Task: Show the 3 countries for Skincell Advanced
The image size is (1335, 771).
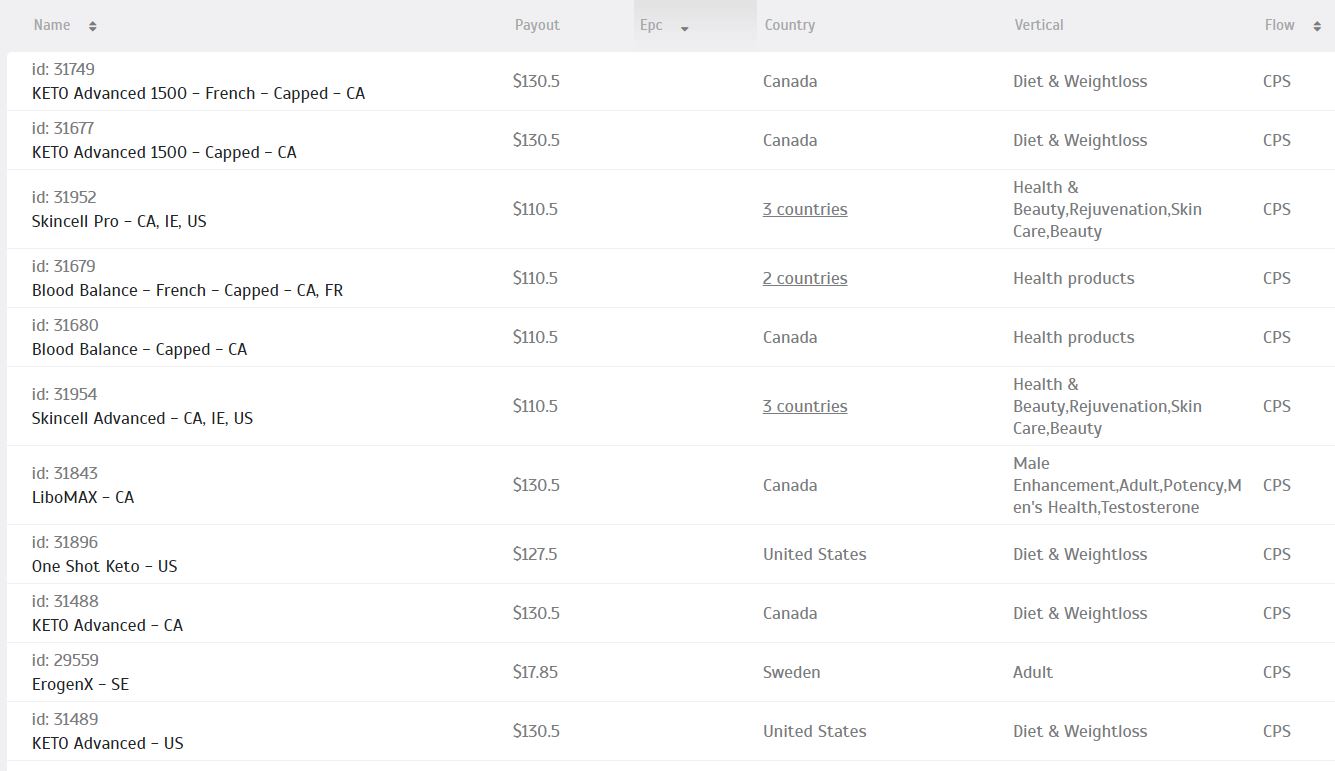Action: click(805, 406)
